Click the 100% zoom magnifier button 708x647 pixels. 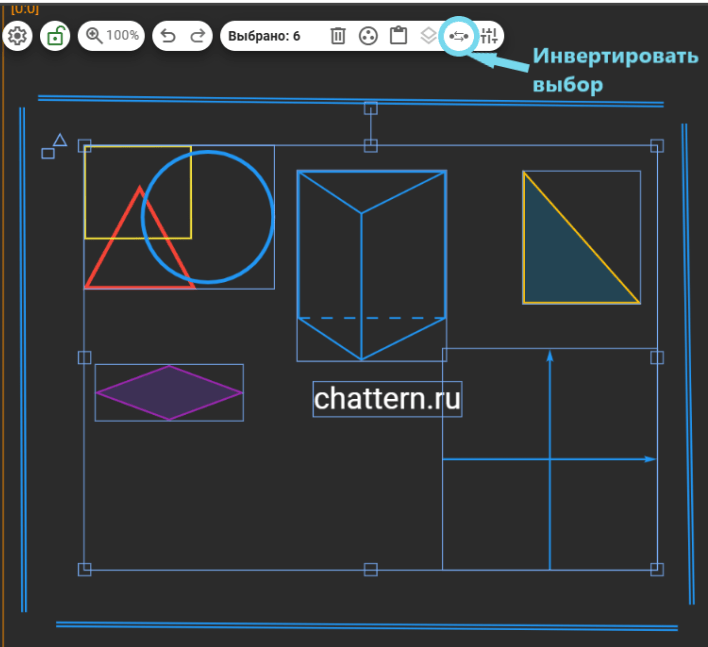(x=111, y=36)
